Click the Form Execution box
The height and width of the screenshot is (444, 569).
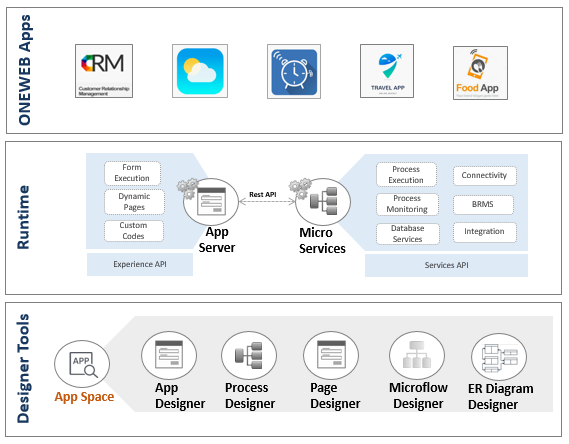(x=132, y=173)
